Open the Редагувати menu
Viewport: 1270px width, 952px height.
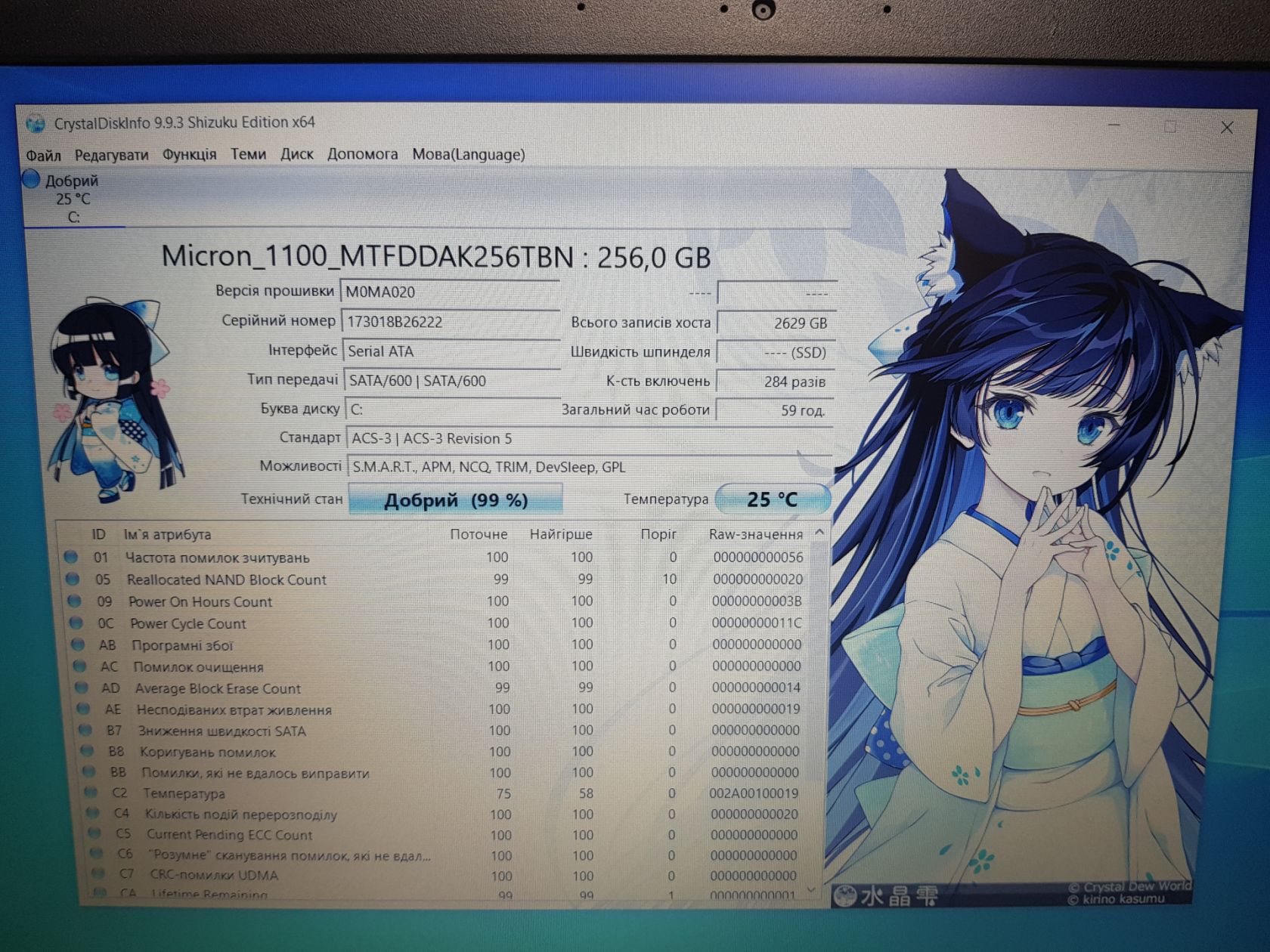111,156
